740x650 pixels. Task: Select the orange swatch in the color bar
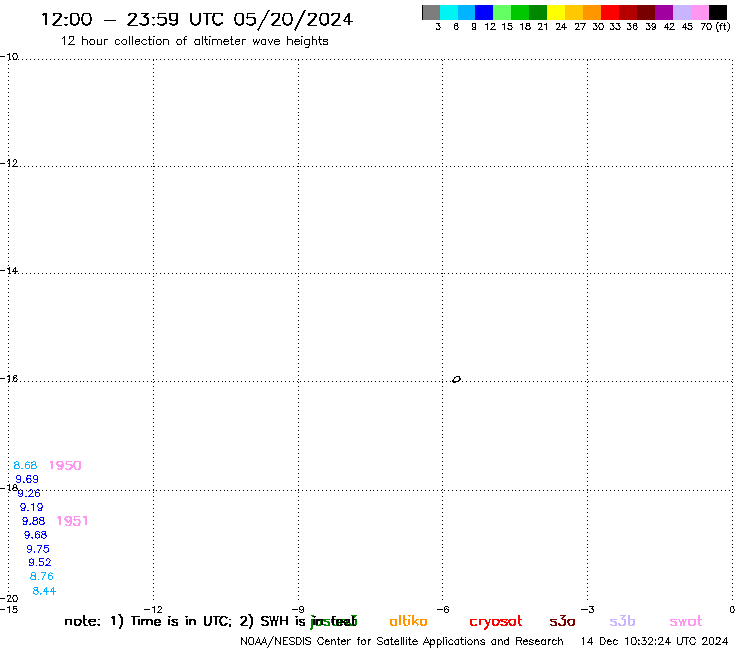[592, 12]
